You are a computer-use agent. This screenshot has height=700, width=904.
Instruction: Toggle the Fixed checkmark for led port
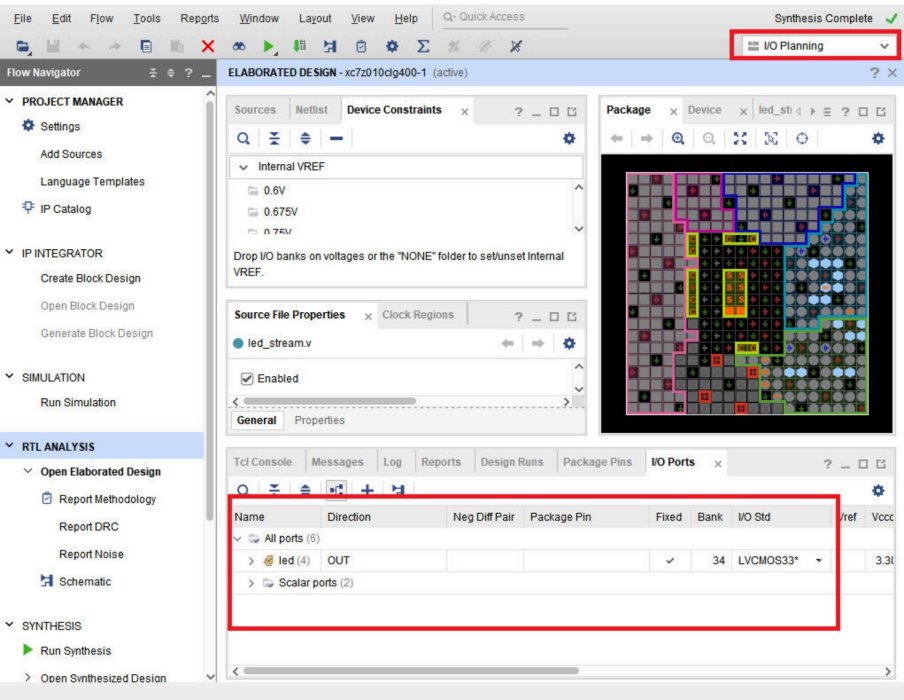pos(669,561)
